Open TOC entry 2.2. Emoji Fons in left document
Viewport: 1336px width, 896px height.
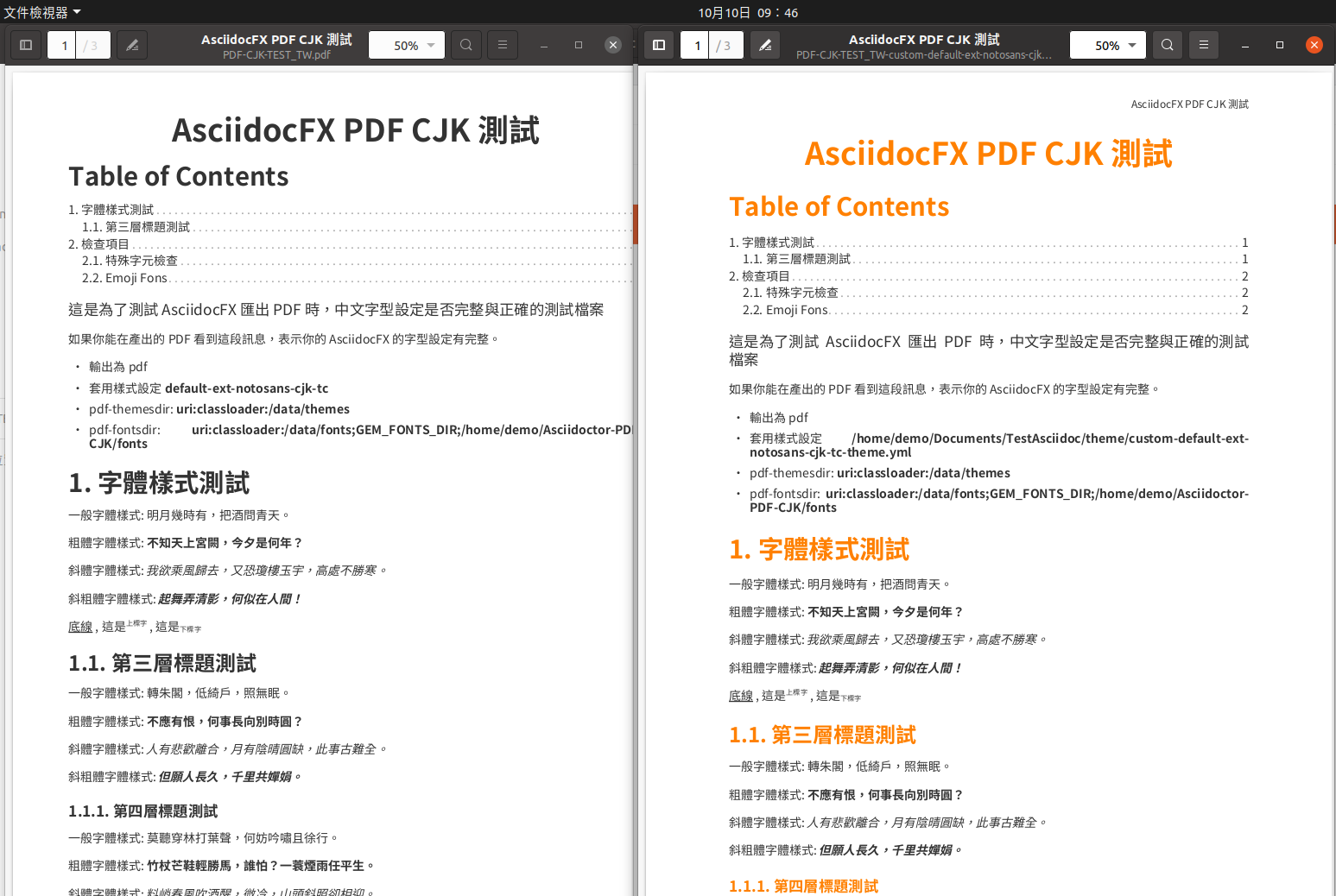point(125,278)
